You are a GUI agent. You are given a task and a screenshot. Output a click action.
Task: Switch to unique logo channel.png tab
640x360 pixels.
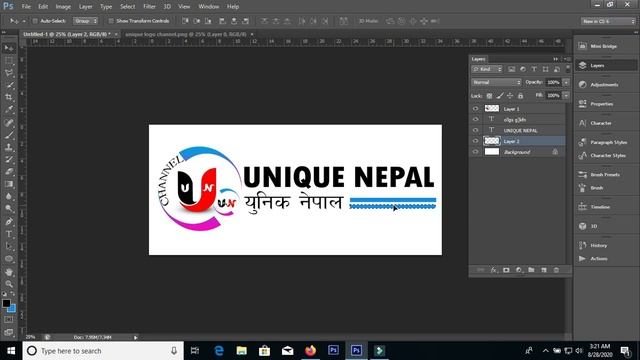(186, 34)
